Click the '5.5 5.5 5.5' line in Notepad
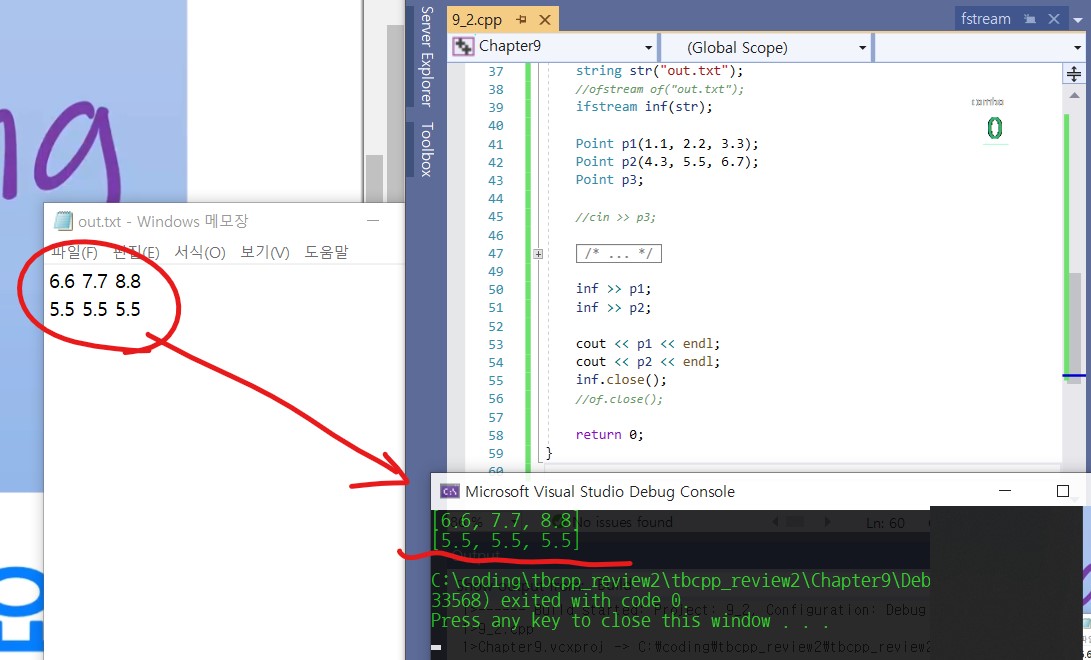 [x=95, y=309]
